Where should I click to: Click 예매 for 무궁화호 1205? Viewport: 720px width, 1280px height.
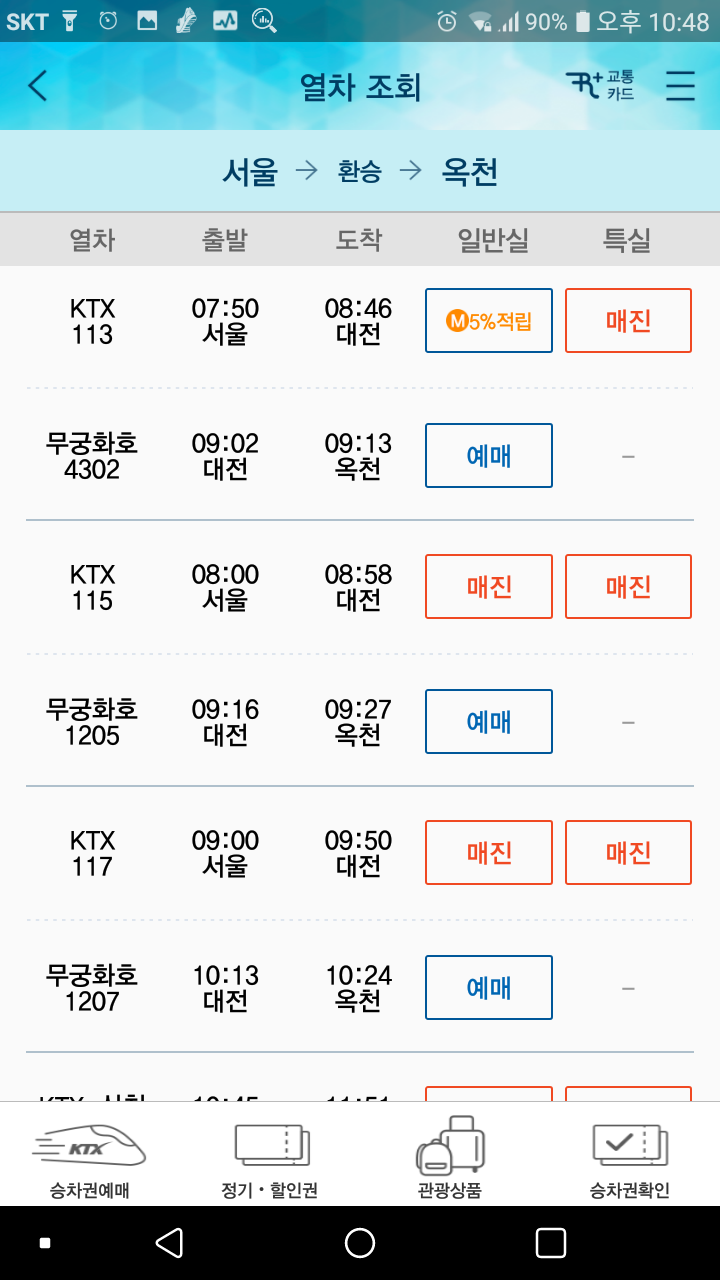(489, 722)
